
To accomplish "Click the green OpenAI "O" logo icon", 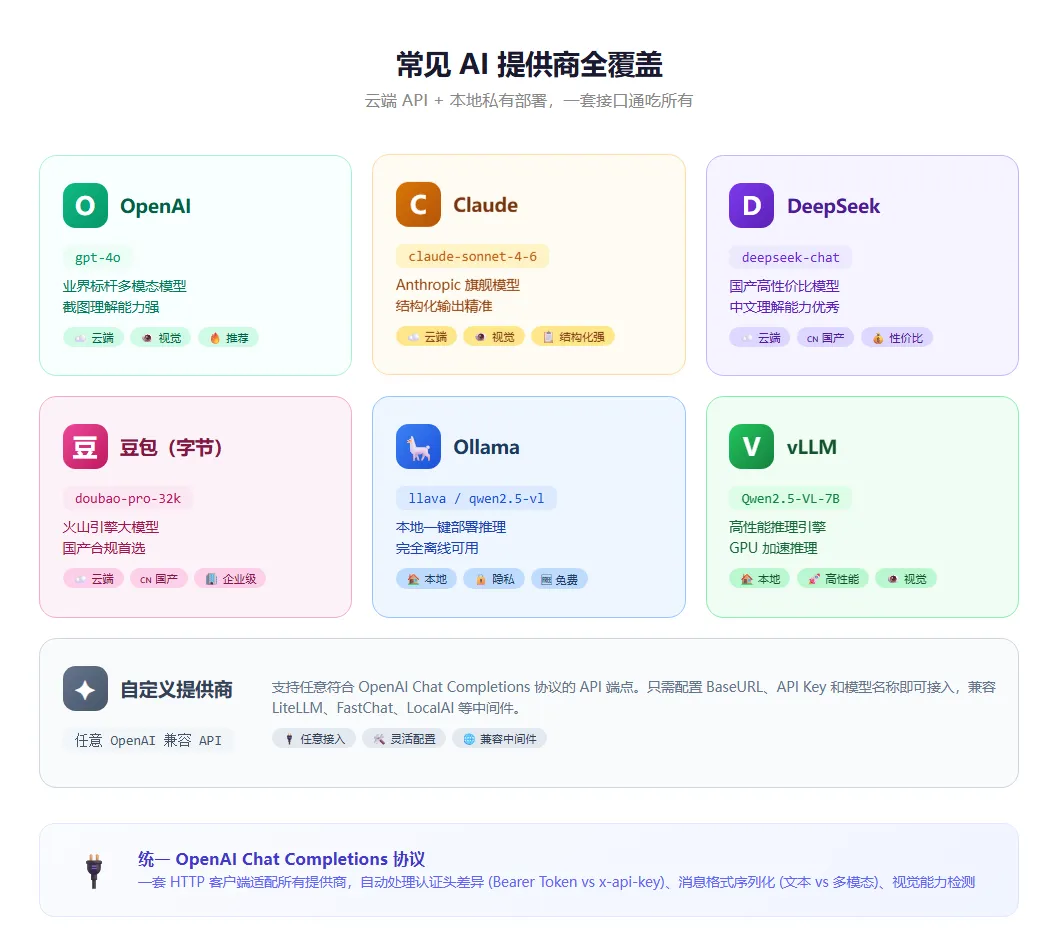I will (x=85, y=205).
